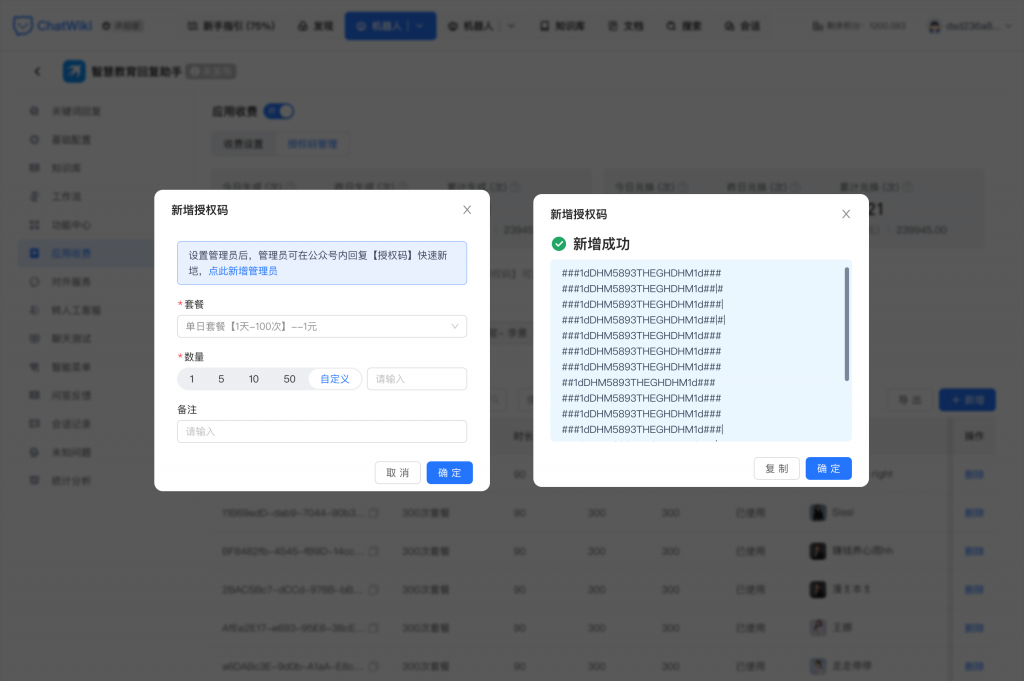Screen dimensions: 1024x681
Task: Switch to the 授权码管理 tab
Action: click(315, 143)
